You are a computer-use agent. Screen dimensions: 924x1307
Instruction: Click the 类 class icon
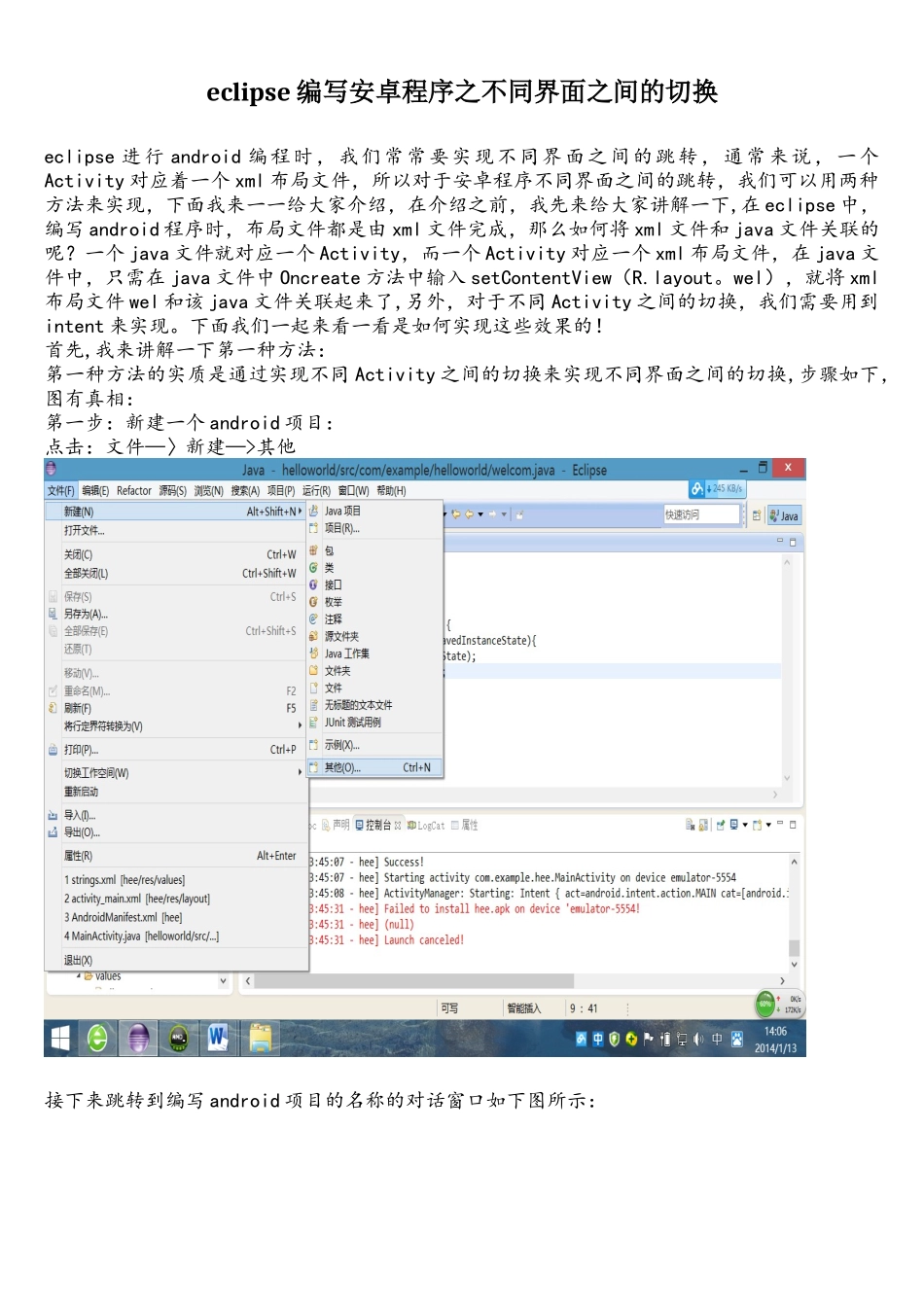tap(314, 567)
